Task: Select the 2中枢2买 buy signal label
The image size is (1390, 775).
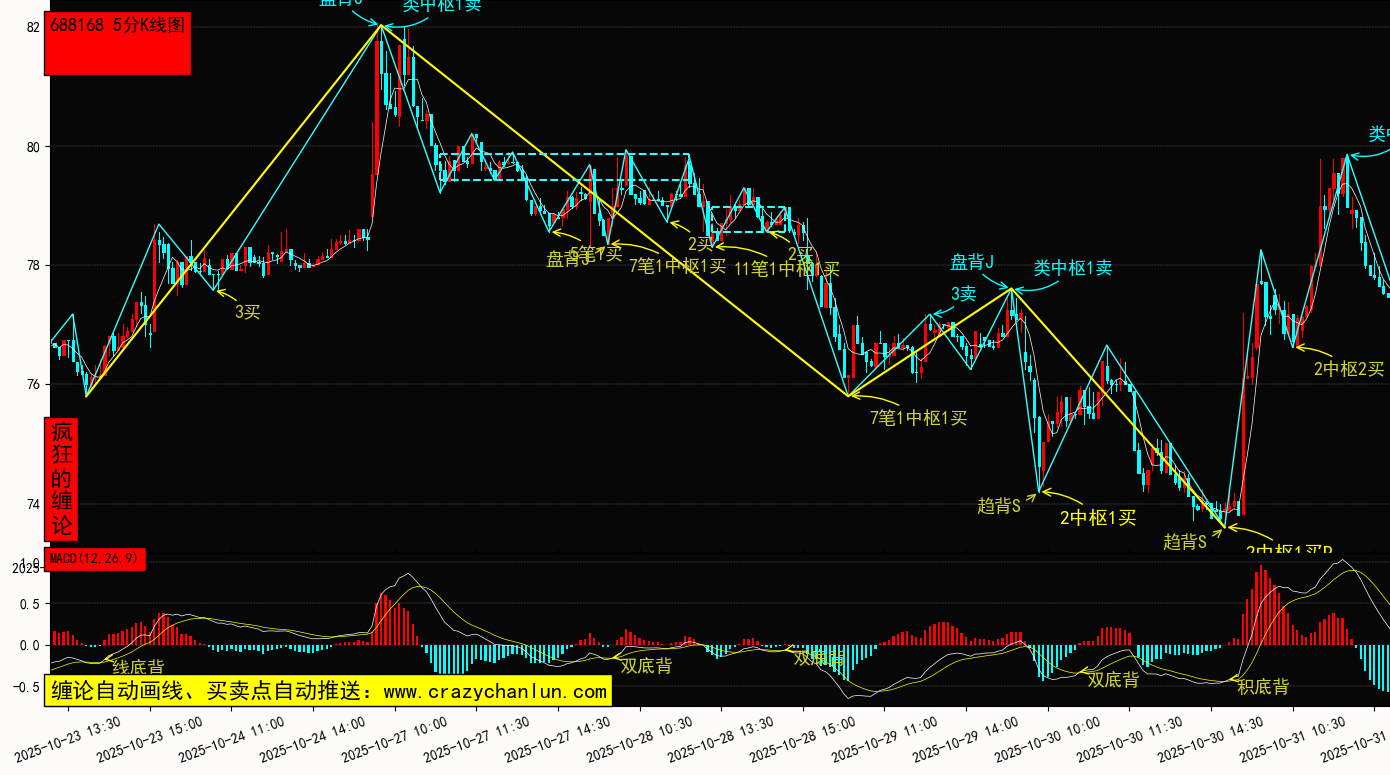Action: 1349,369
